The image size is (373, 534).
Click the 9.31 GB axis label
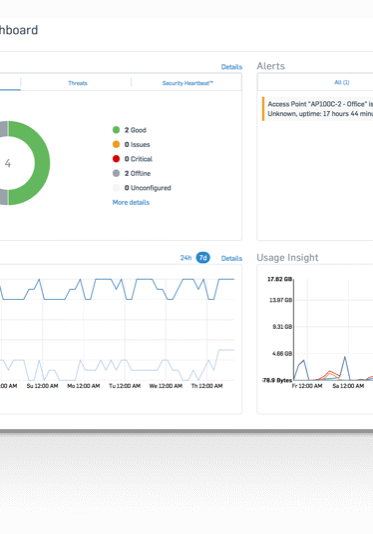pos(282,327)
